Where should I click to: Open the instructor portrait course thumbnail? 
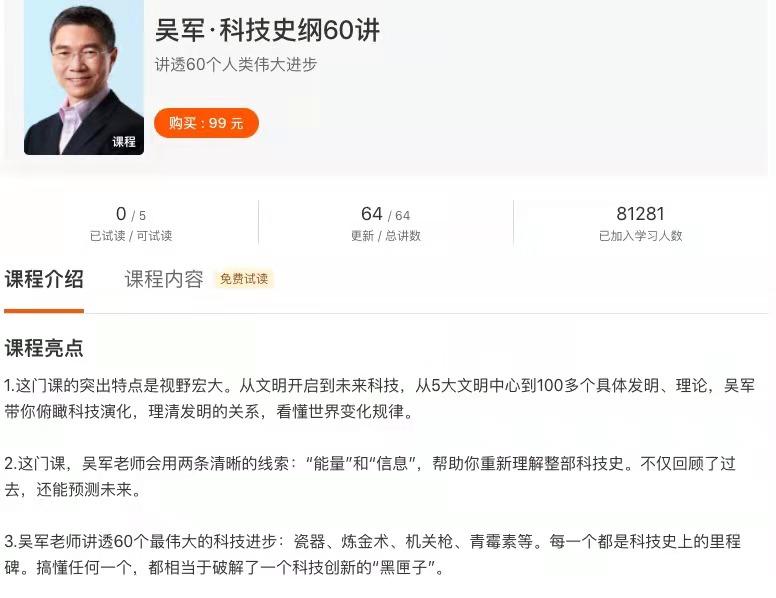pyautogui.click(x=84, y=77)
